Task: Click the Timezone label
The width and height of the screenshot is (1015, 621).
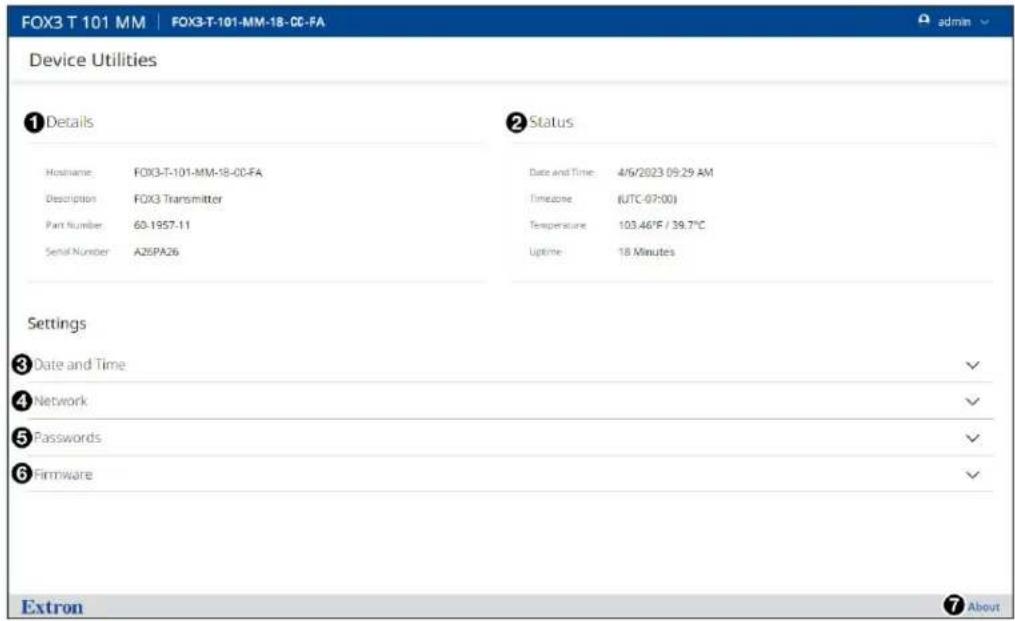Action: tap(550, 199)
